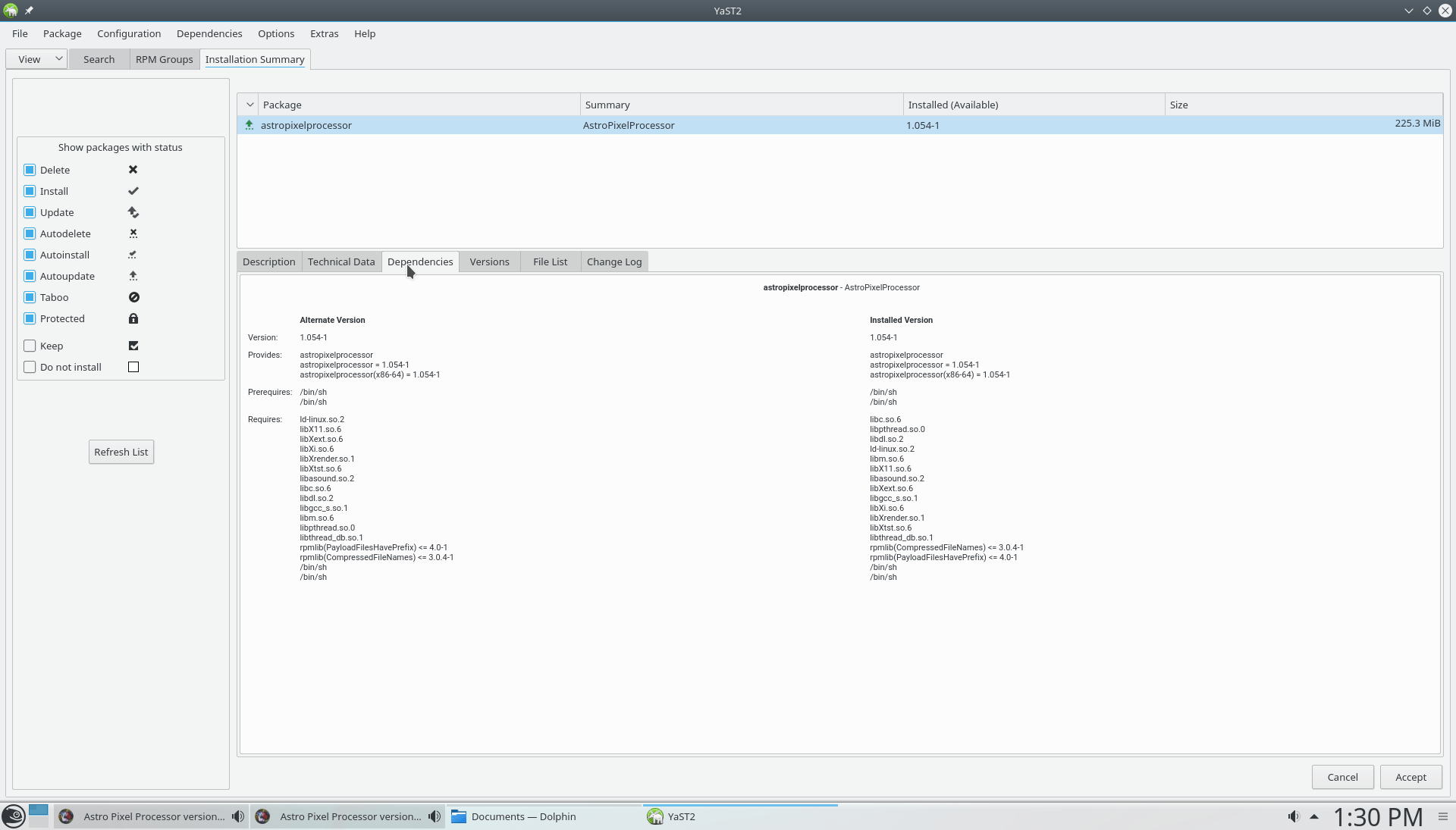Uncheck the Taboo checkbox
The image size is (1456, 830).
(30, 297)
